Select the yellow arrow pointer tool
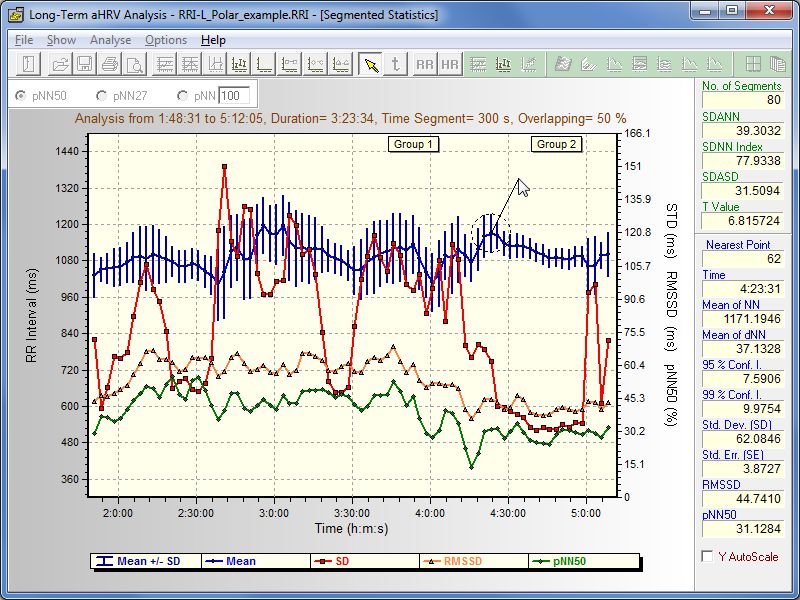 [371, 65]
